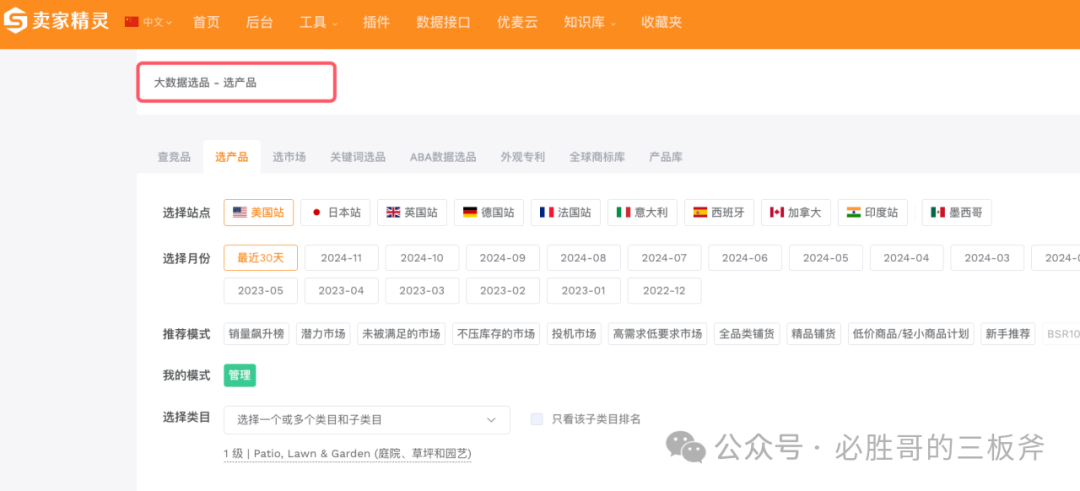
Task: Go to 首页 in top navigation
Action: click(x=206, y=22)
